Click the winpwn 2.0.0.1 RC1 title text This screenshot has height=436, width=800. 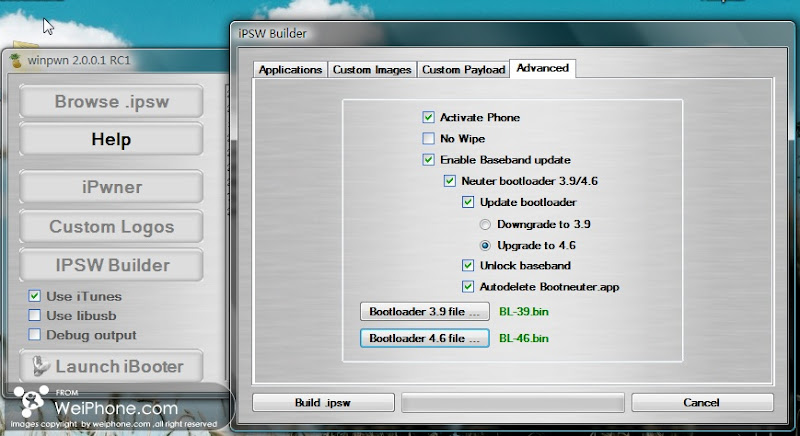tap(79, 60)
